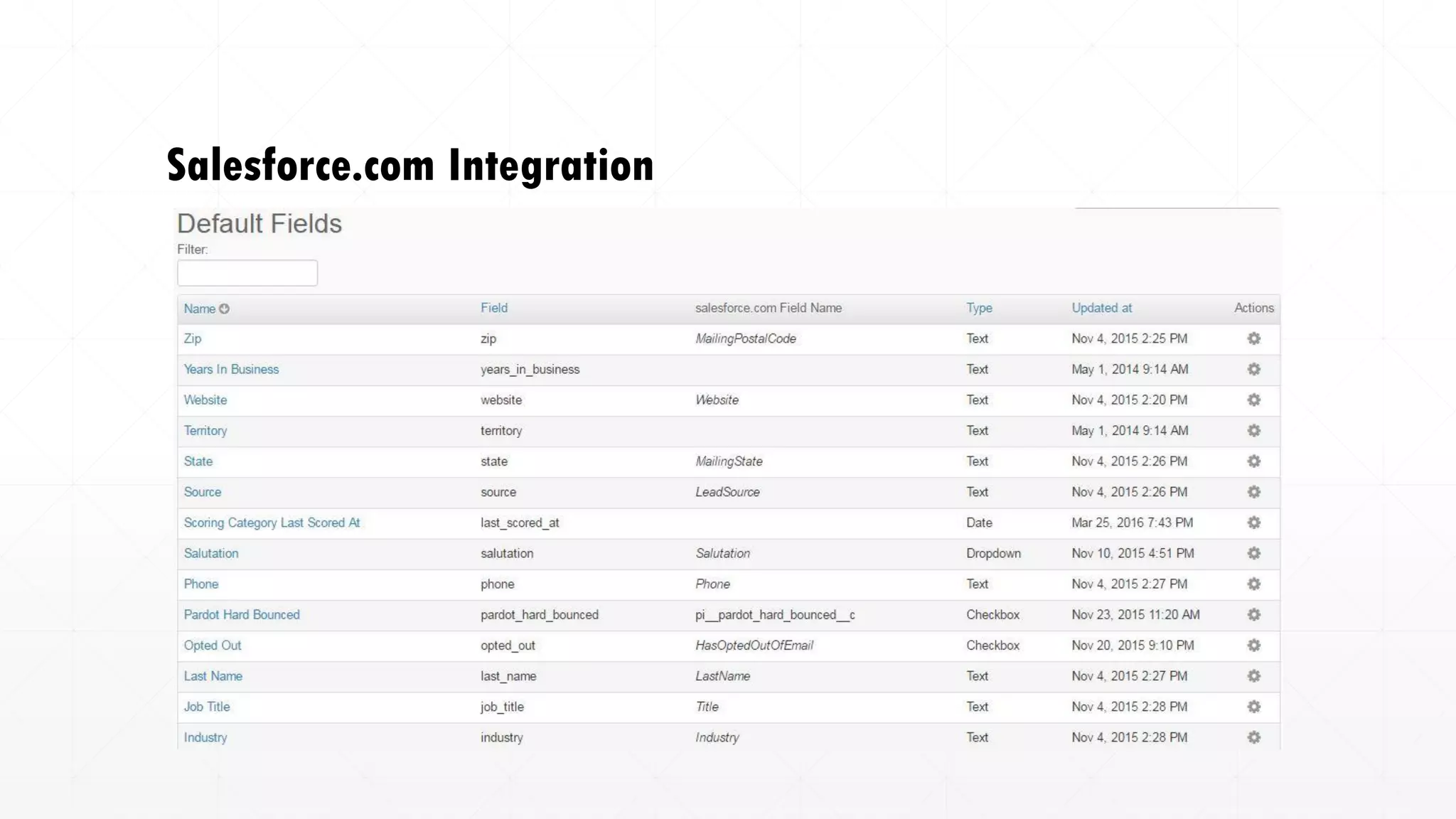Image resolution: width=1456 pixels, height=819 pixels.
Task: Select the years_in_business field value
Action: point(530,370)
